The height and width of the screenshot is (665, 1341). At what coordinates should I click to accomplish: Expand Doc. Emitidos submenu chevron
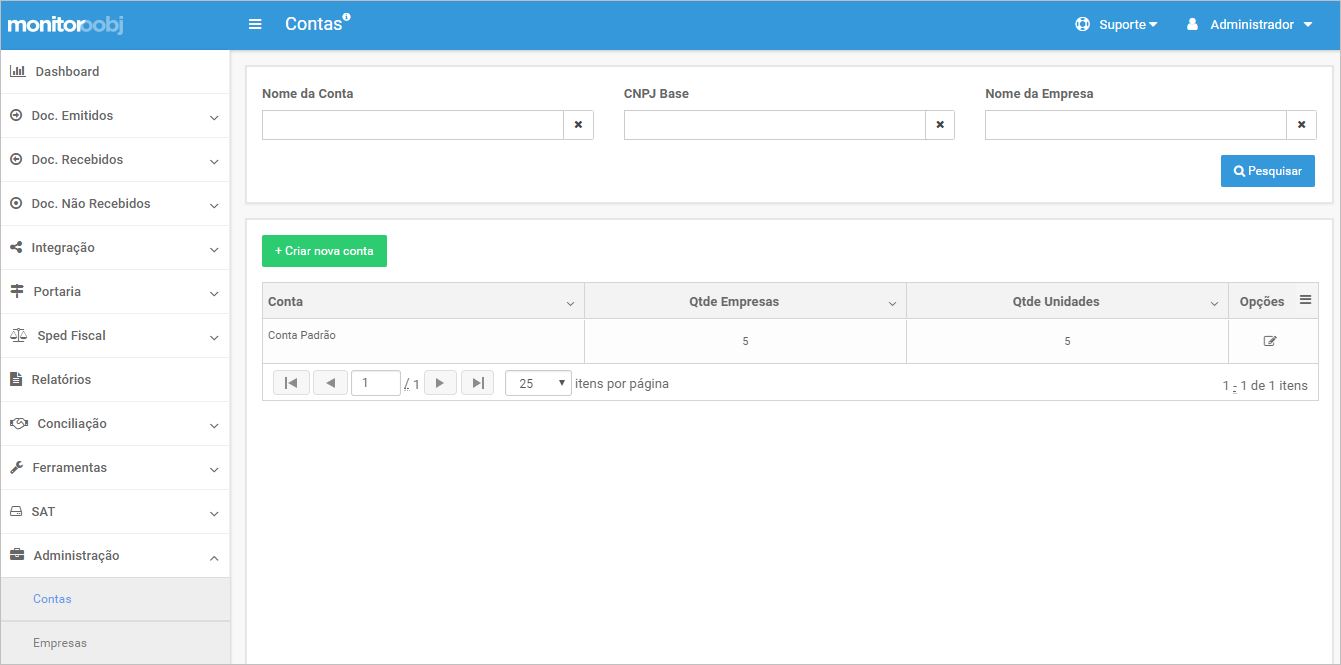214,118
